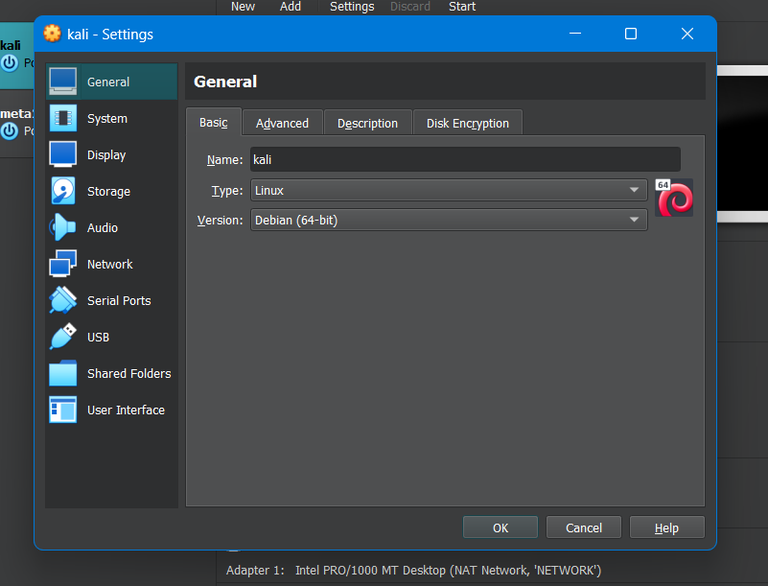768x586 pixels.
Task: Select the meta VM in the VirtualBox list
Action: [17, 123]
